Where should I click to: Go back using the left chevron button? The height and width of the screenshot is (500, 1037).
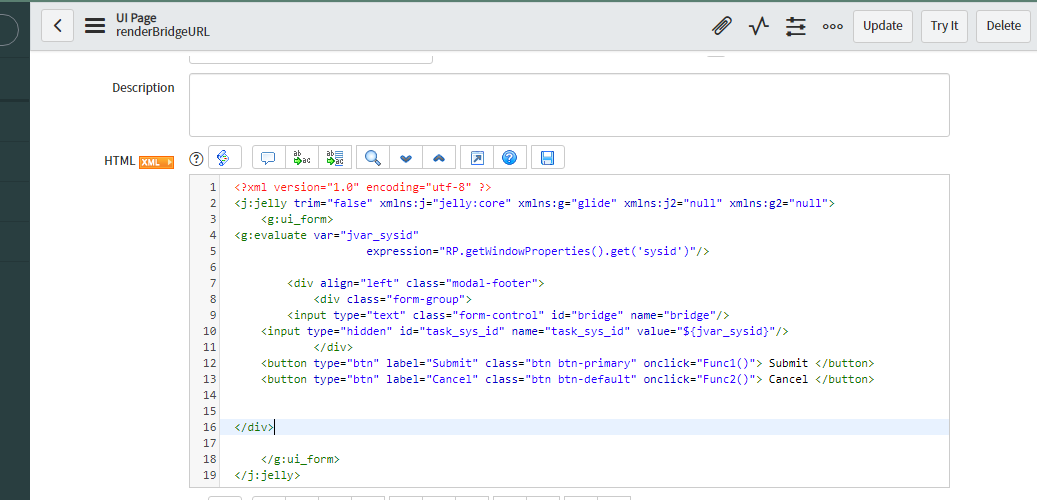pyautogui.click(x=58, y=26)
